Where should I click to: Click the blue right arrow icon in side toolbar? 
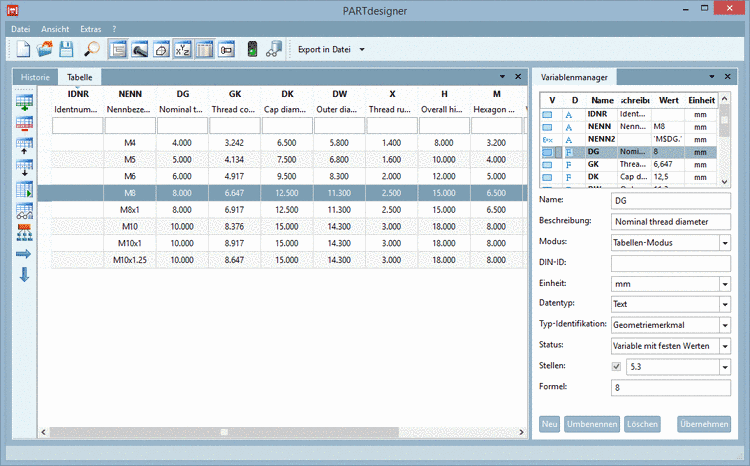coord(24,254)
